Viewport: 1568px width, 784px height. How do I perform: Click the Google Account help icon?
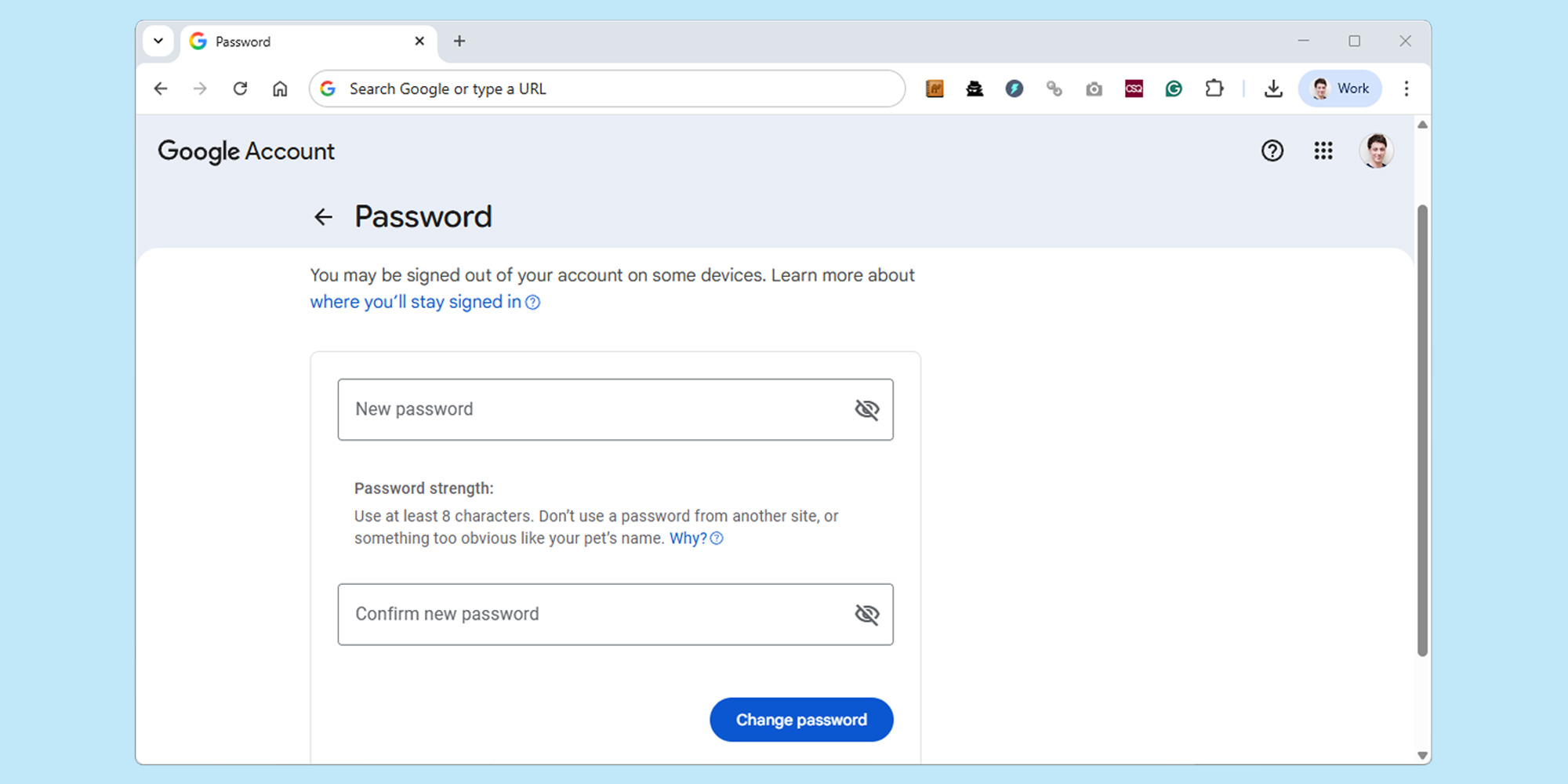(1272, 151)
